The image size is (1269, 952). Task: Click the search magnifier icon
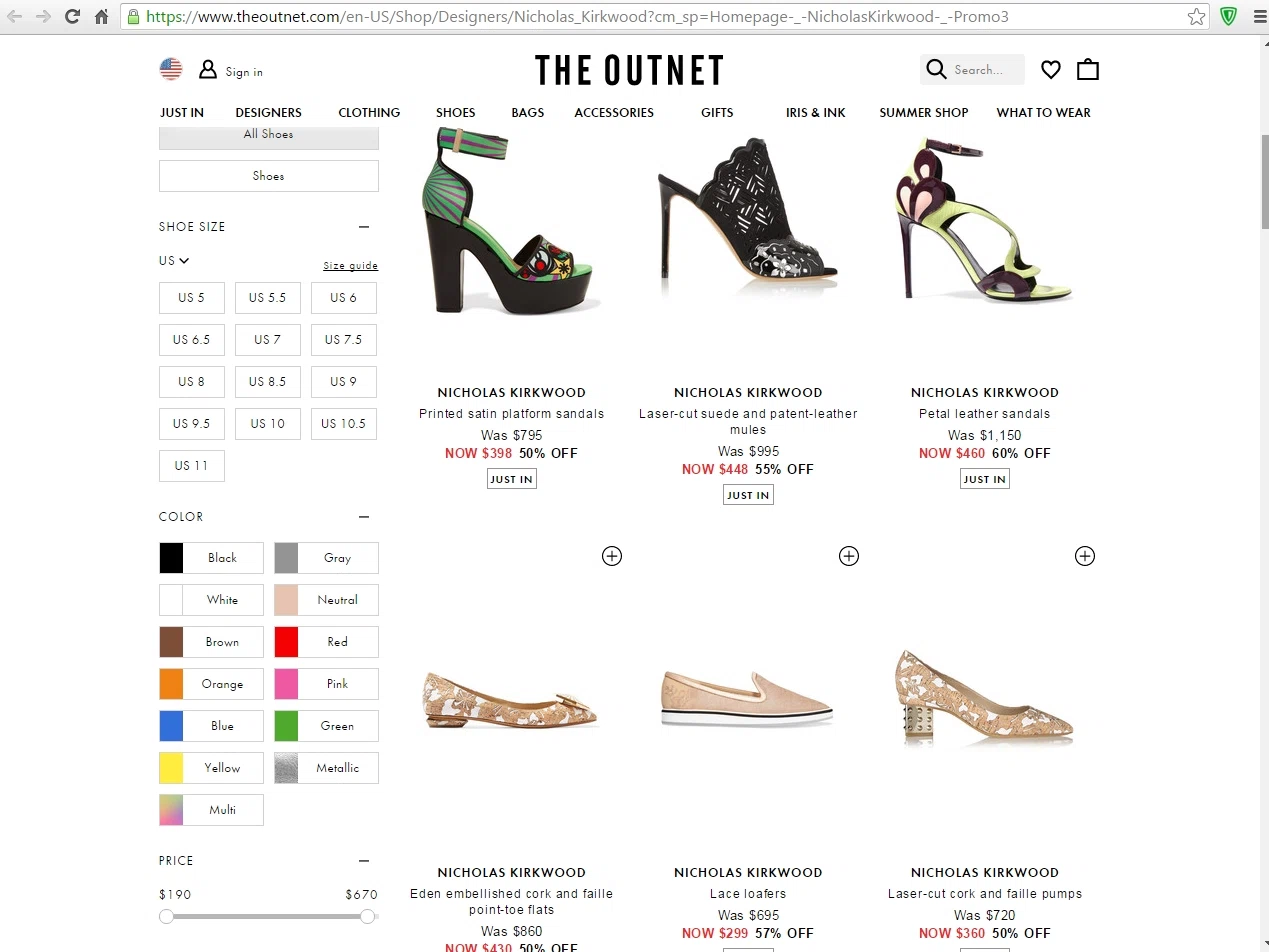pyautogui.click(x=936, y=69)
